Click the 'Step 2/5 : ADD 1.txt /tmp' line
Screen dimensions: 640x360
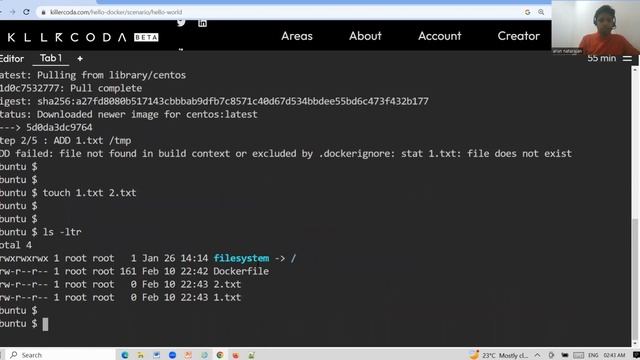(66, 140)
